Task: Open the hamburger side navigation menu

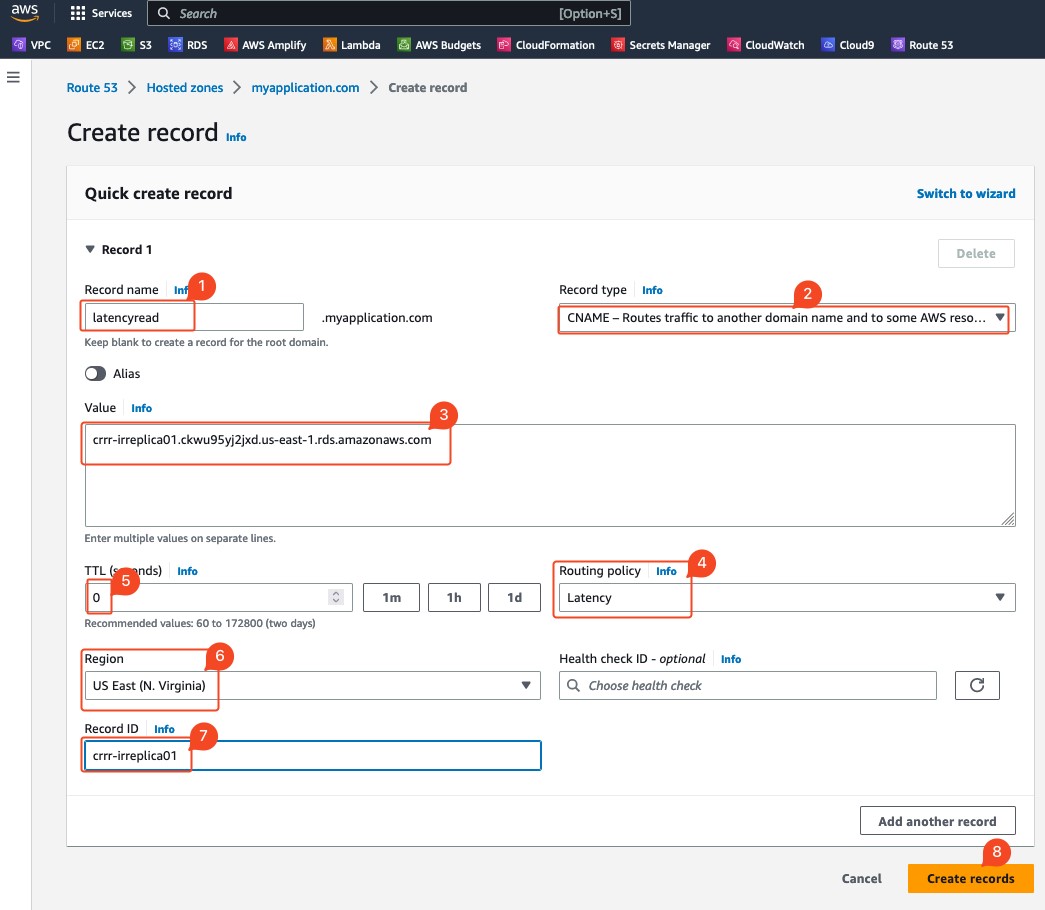Action: click(x=13, y=77)
